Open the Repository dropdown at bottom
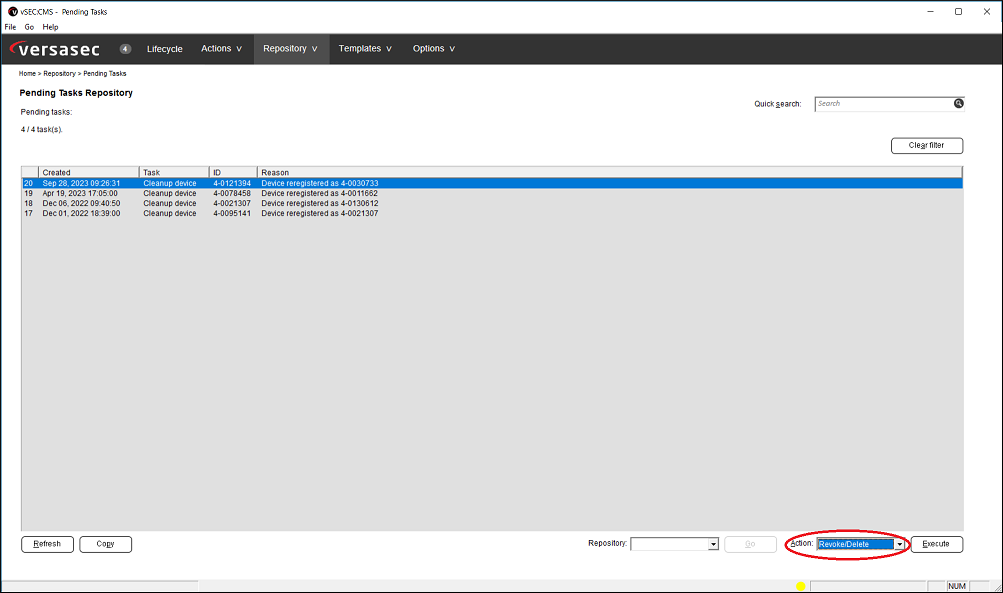This screenshot has width=1003, height=593. click(674, 544)
